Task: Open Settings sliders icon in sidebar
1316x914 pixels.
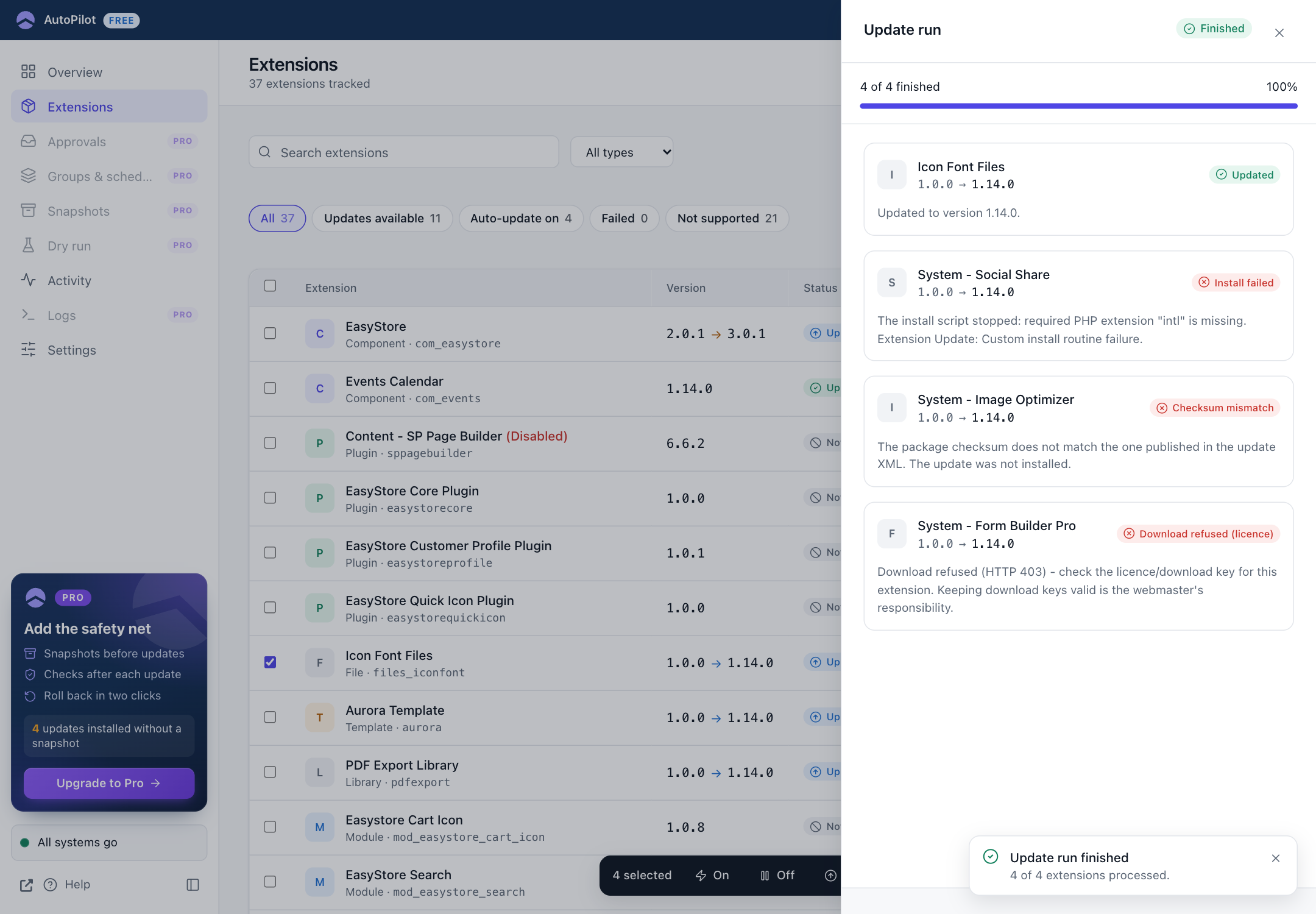Action: [28, 350]
